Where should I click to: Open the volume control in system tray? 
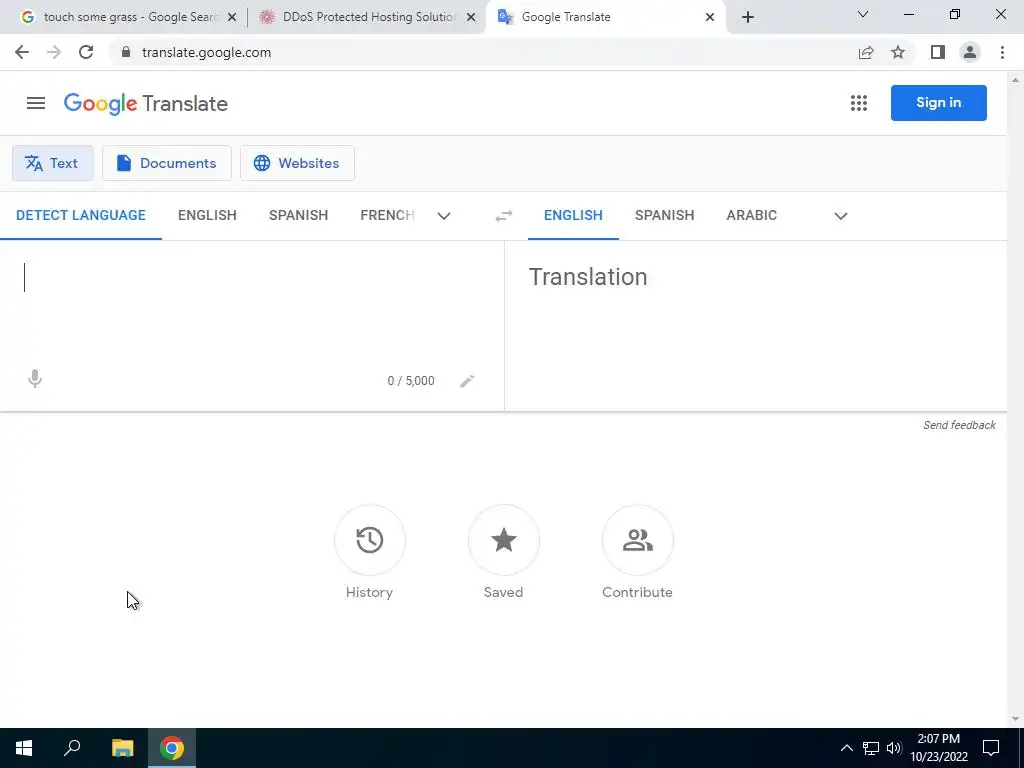894,748
